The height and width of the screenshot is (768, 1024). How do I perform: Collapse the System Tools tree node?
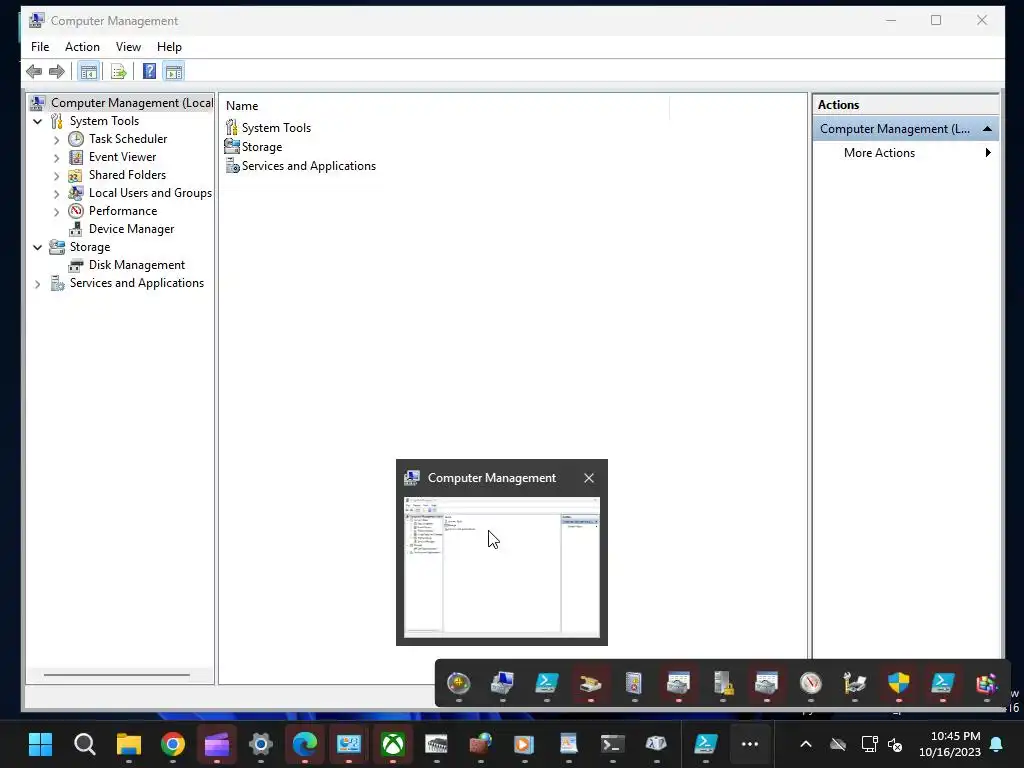(x=37, y=121)
